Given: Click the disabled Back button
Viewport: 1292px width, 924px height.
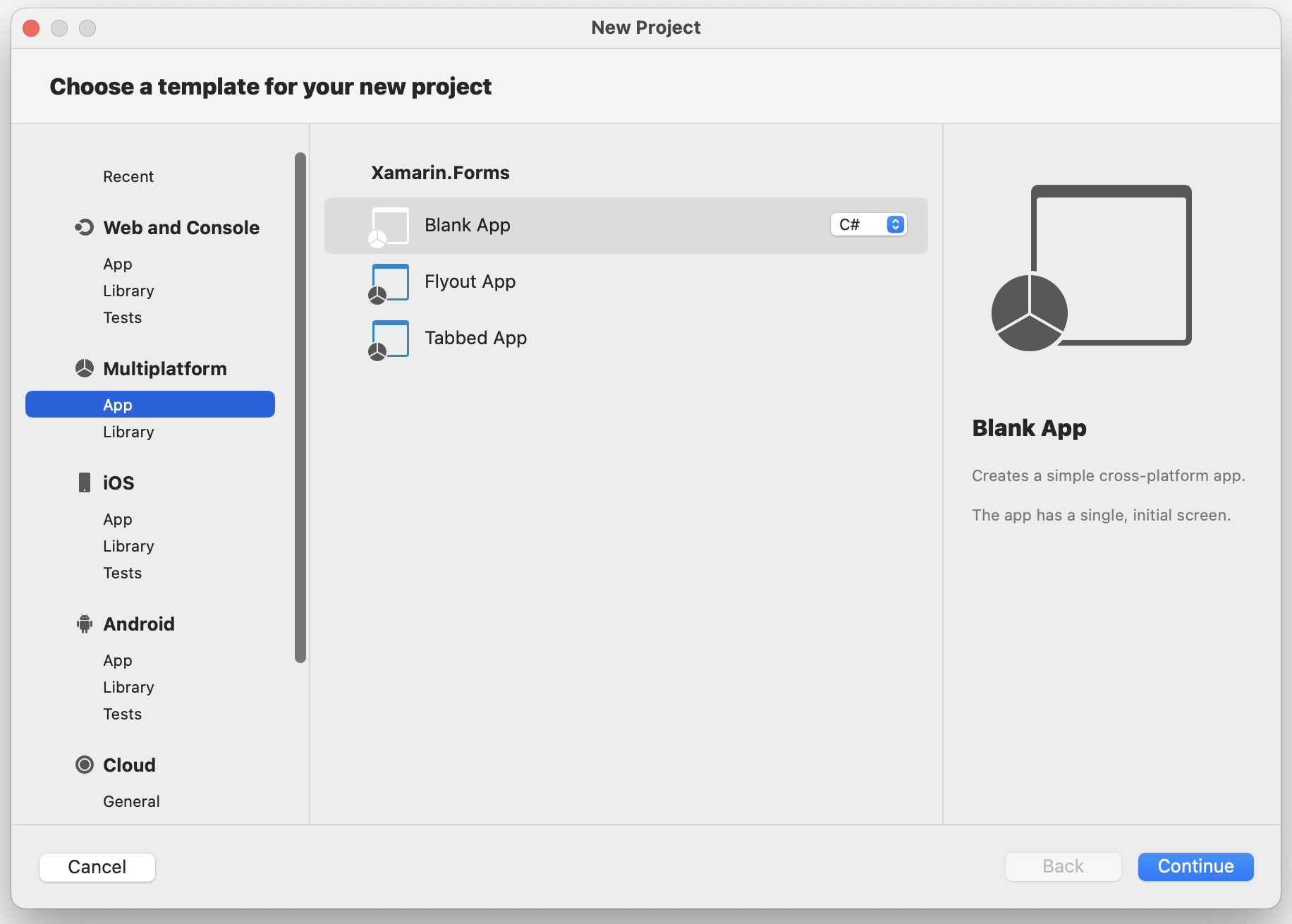Looking at the screenshot, I should (x=1063, y=866).
